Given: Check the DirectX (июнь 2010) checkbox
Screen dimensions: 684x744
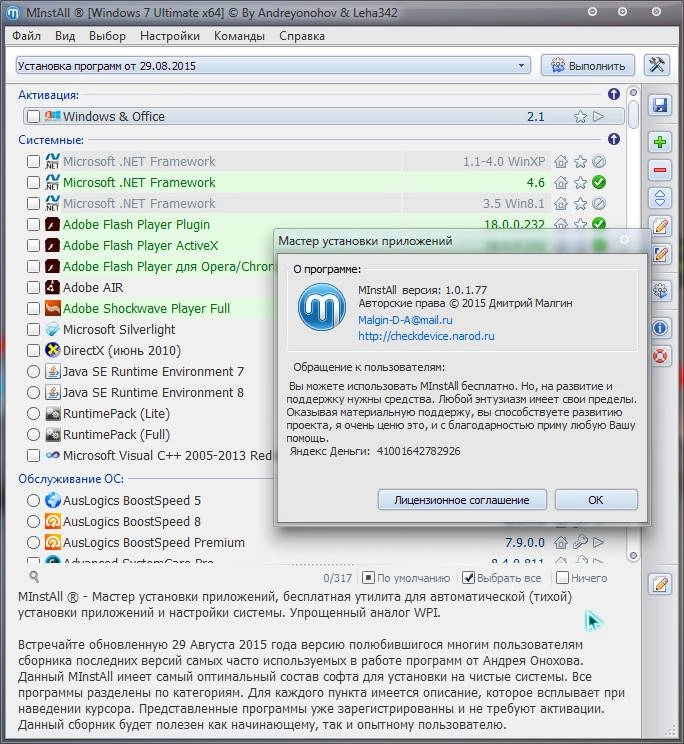Looking at the screenshot, I should point(33,351).
